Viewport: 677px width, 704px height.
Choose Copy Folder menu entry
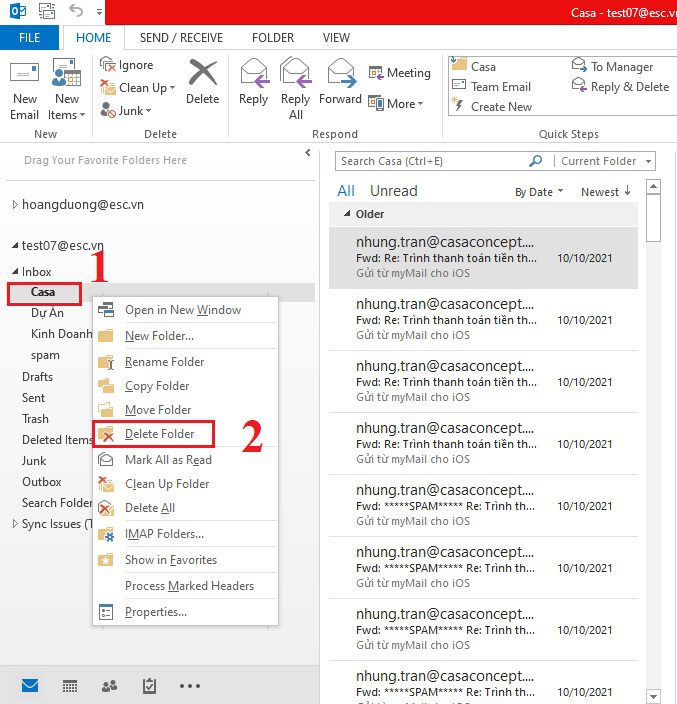pos(185,386)
